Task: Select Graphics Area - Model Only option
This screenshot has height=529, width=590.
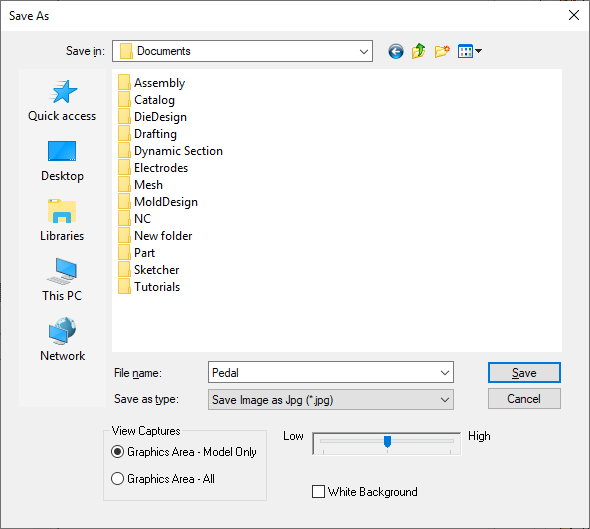Action: coord(184,451)
